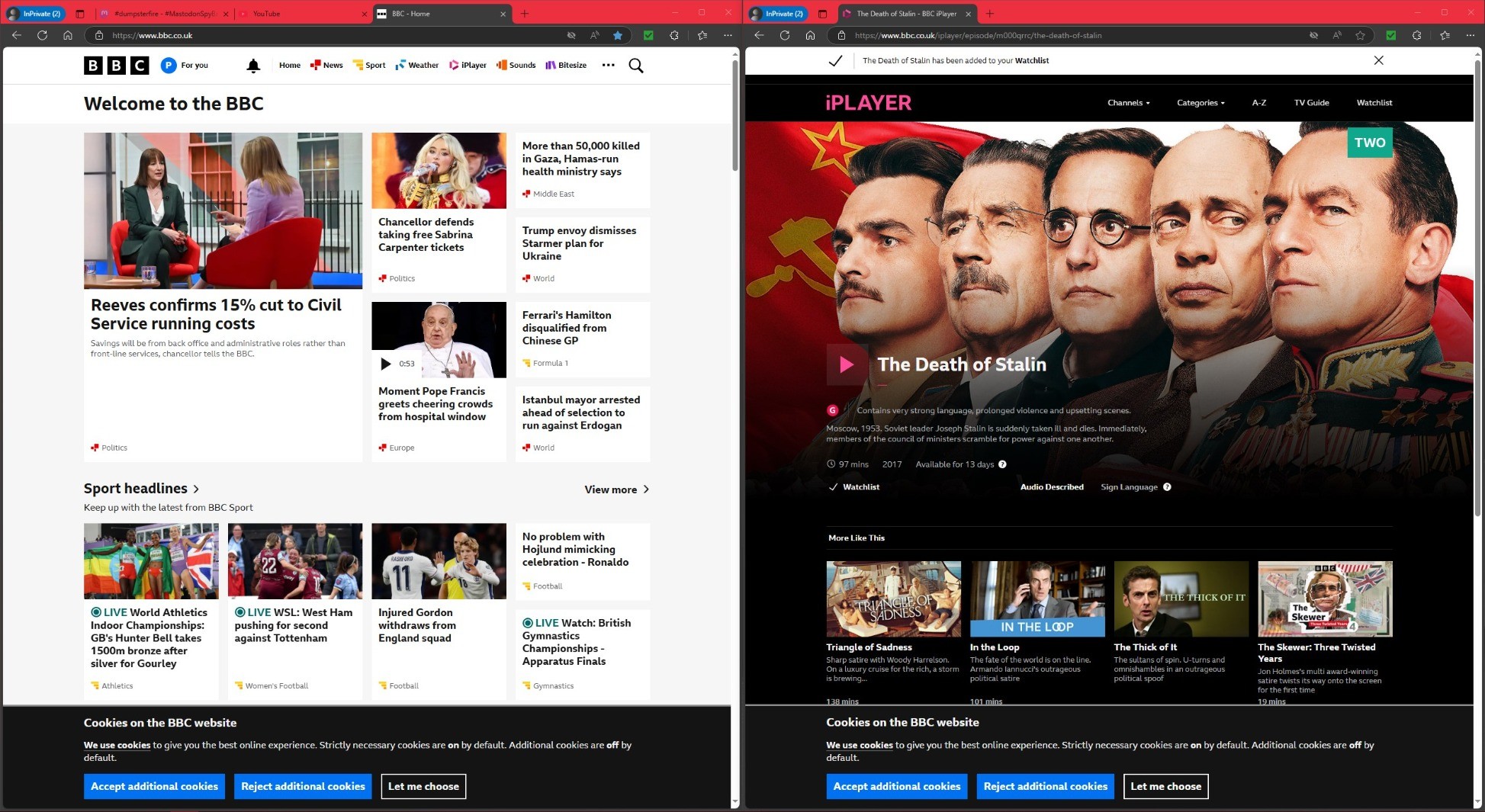1485x812 pixels.
Task: Open the A-Z listing in iPlayer
Action: [x=1258, y=103]
